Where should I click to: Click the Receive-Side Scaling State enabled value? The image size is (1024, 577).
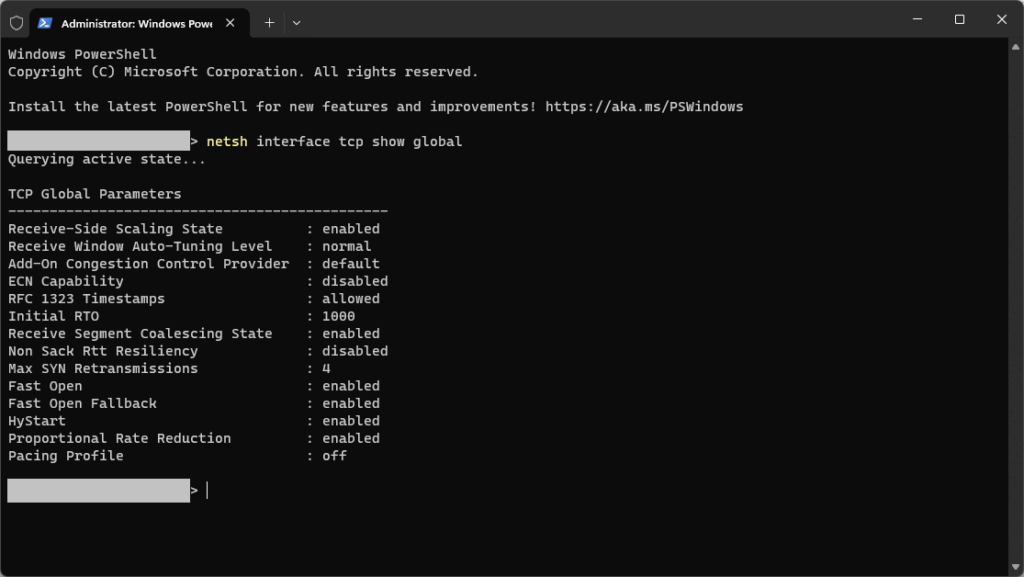350,229
